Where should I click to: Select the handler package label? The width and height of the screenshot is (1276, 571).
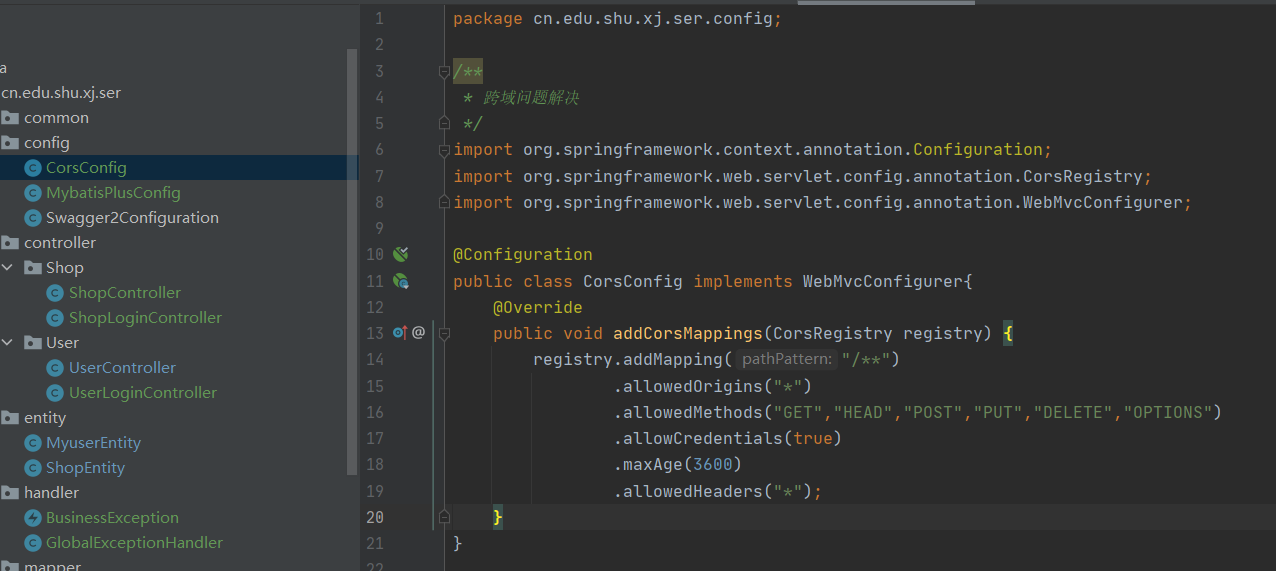52,493
